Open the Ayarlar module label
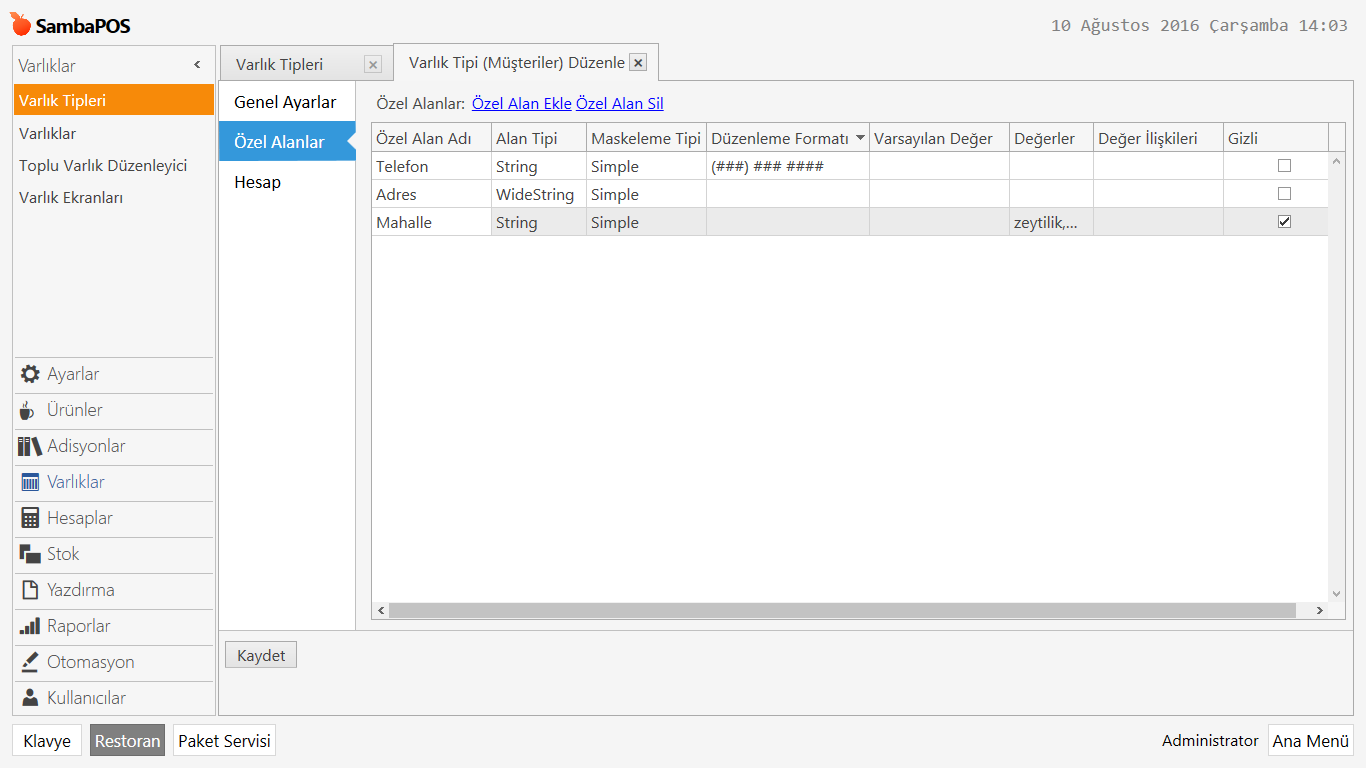The height and width of the screenshot is (768, 1366). click(x=73, y=374)
